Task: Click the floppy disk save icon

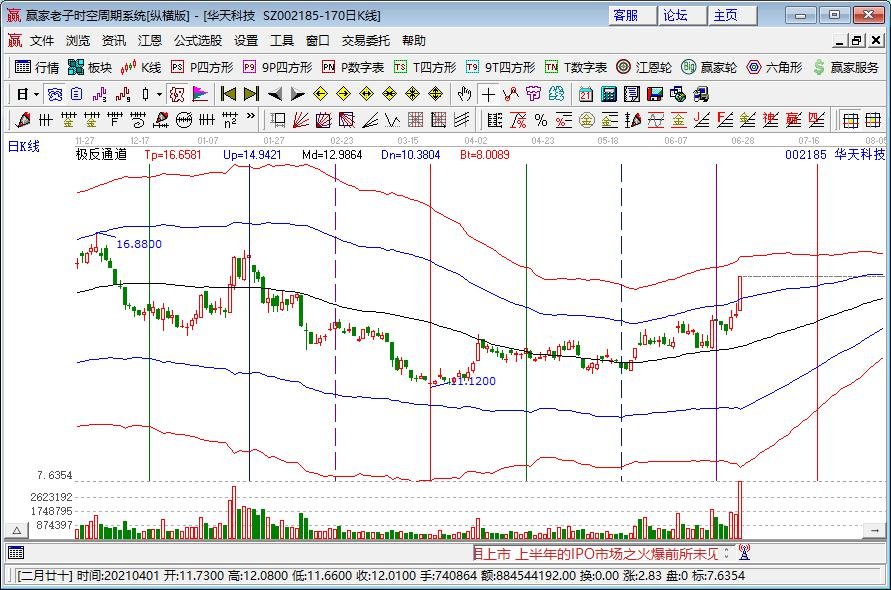Action: tap(655, 94)
